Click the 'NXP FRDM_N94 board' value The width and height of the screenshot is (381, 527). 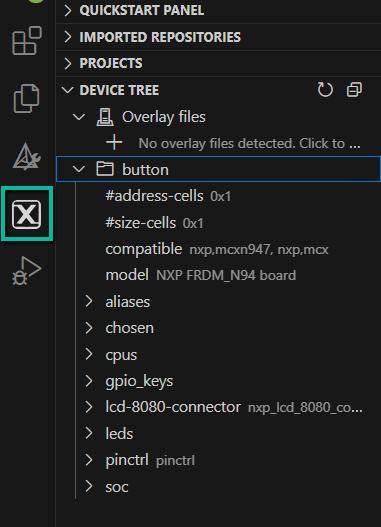226,276
